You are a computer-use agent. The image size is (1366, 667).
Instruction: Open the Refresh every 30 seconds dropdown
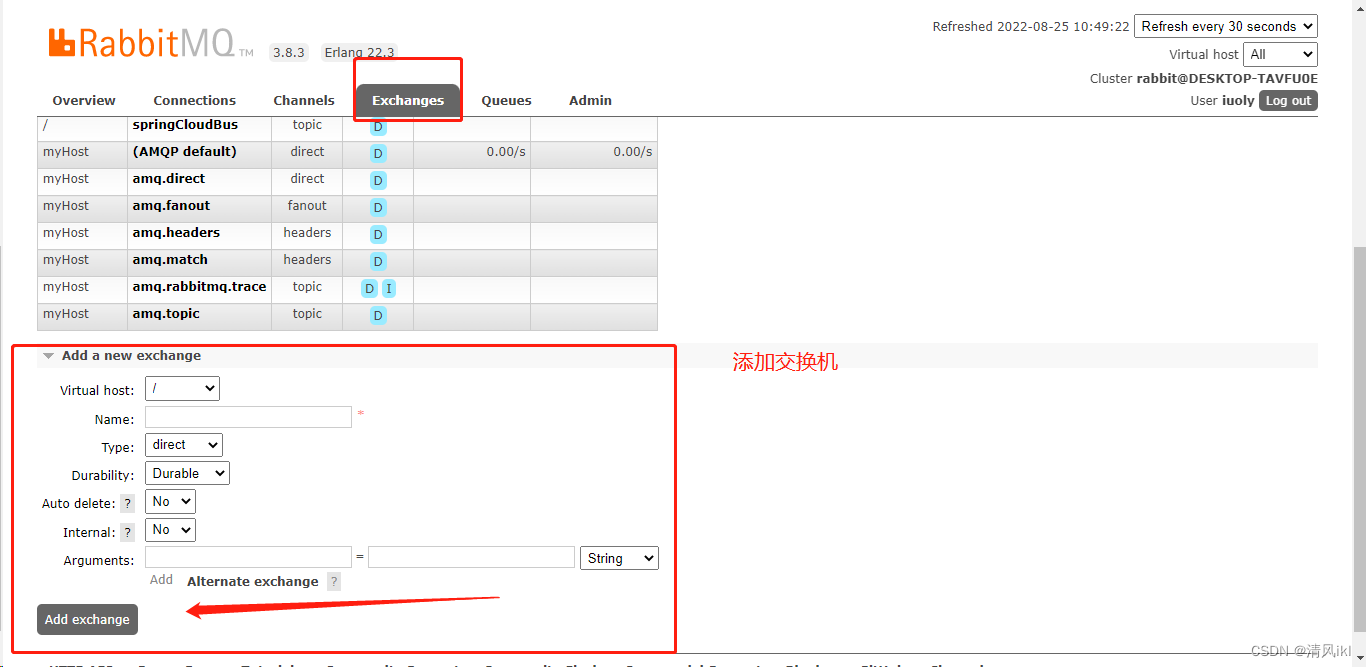pos(1226,26)
